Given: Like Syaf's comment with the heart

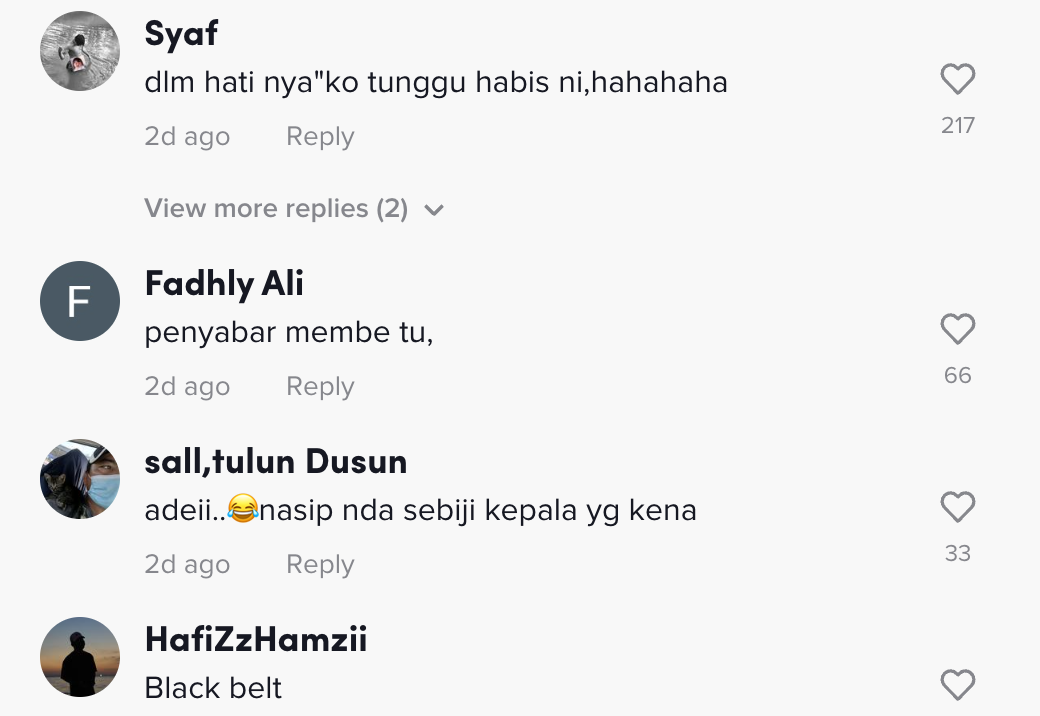Looking at the screenshot, I should (958, 80).
